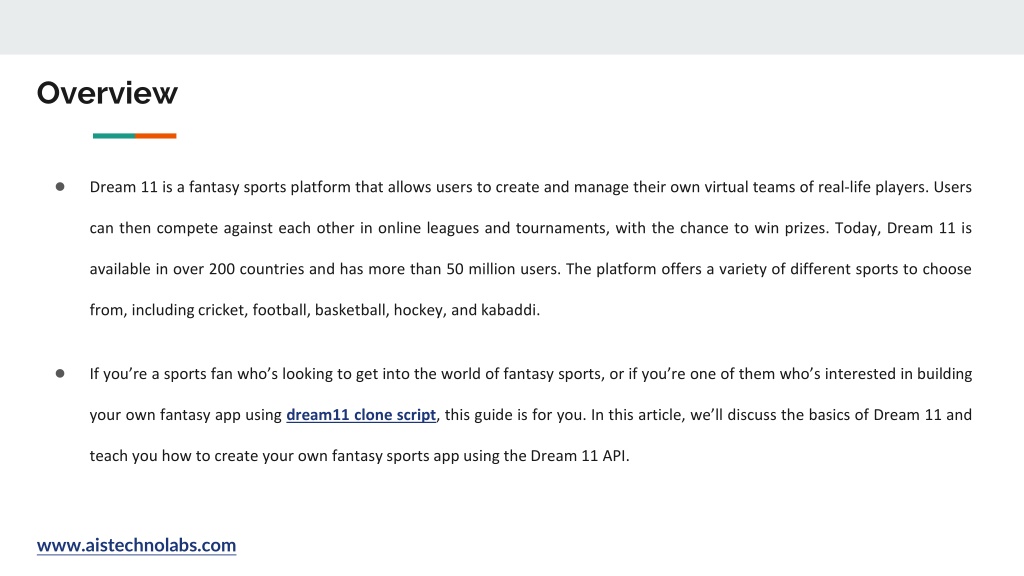Visit www.aistechnolabs.com footer link

(x=136, y=545)
